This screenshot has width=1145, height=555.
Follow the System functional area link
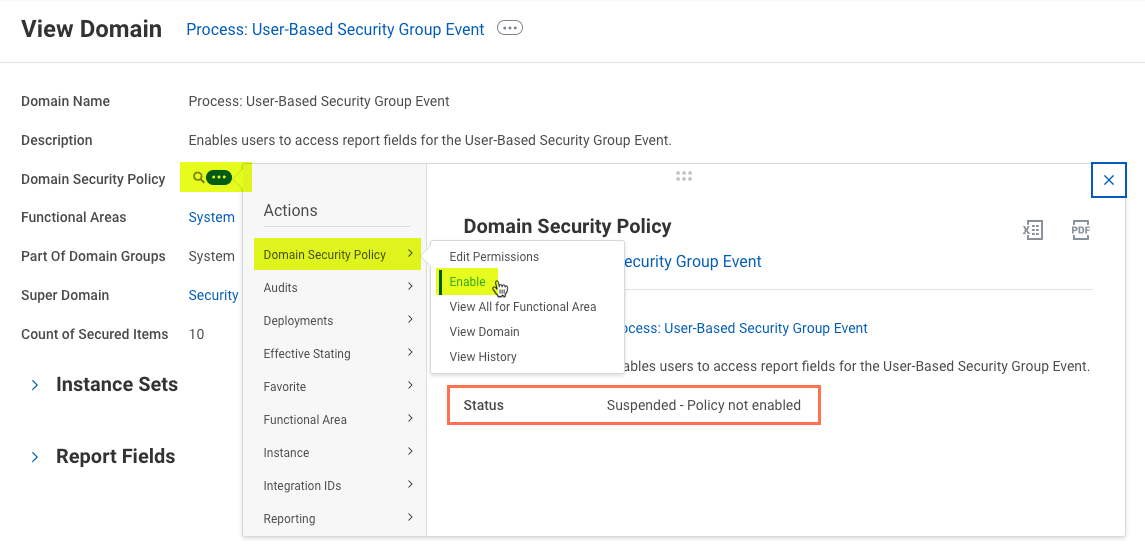pos(211,217)
